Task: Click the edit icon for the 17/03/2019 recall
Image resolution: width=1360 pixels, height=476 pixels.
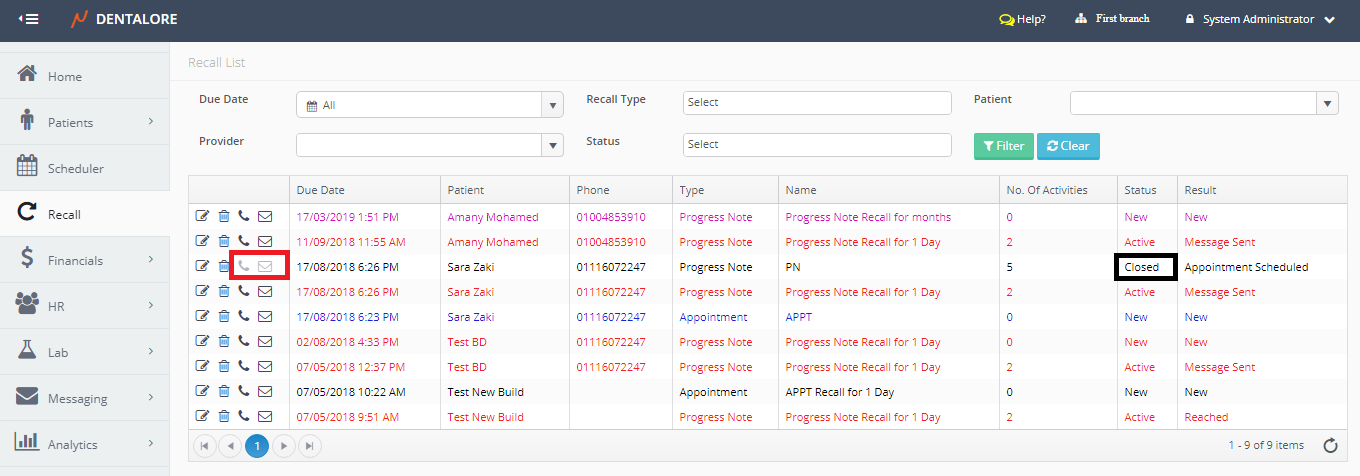Action: (x=203, y=217)
